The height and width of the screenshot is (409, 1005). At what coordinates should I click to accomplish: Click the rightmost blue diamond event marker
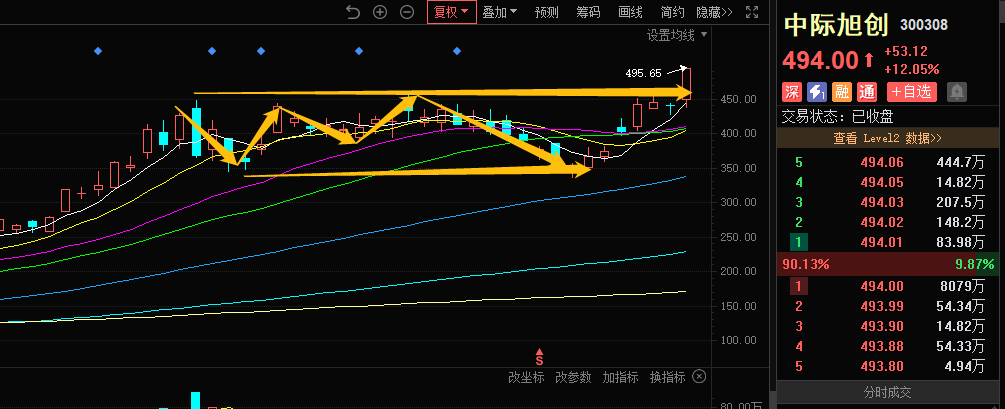click(457, 51)
